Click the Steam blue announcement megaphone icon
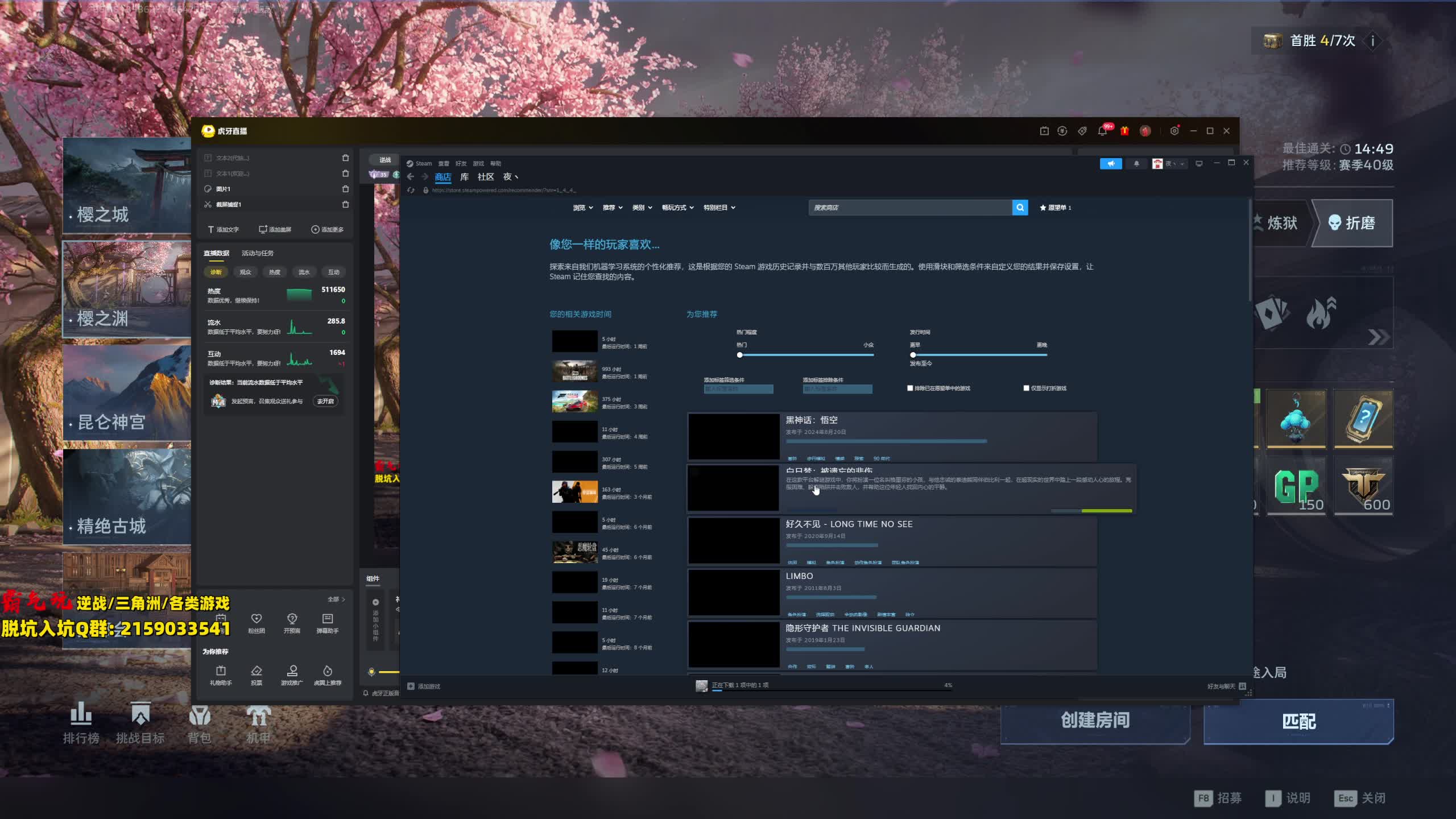 [1110, 164]
